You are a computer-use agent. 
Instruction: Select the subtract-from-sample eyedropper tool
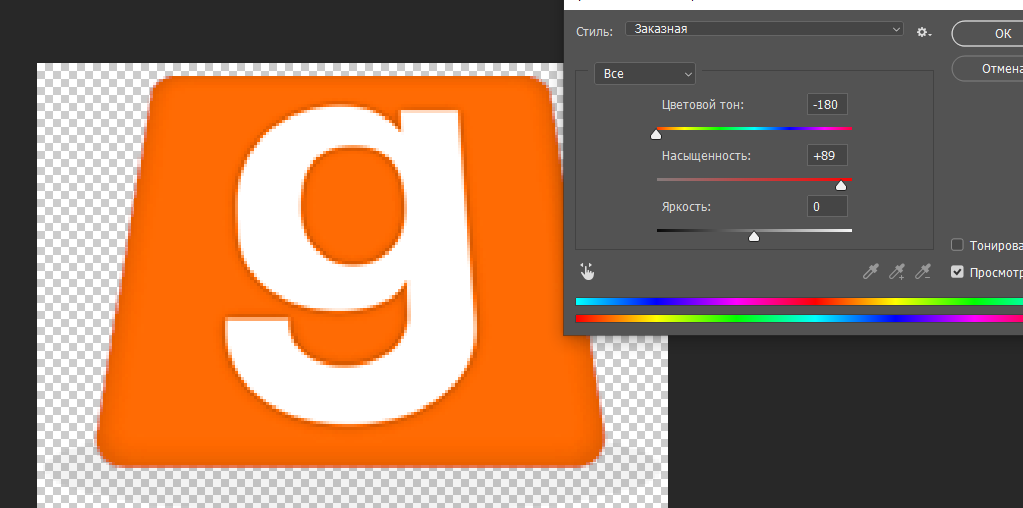[x=923, y=271]
